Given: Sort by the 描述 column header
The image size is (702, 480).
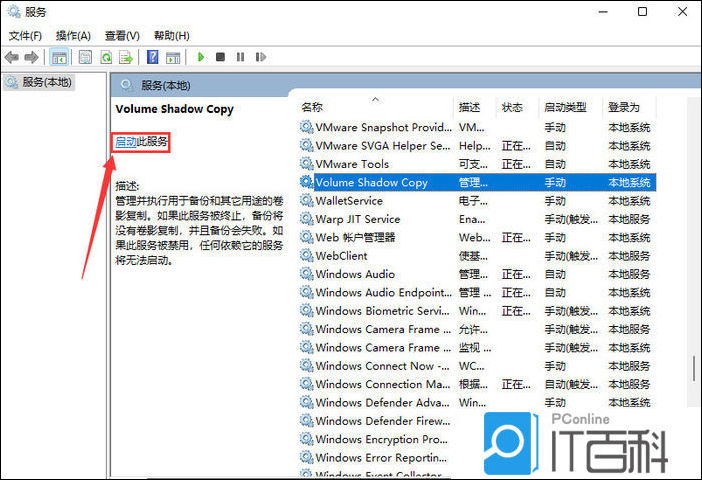Looking at the screenshot, I should (x=469, y=107).
